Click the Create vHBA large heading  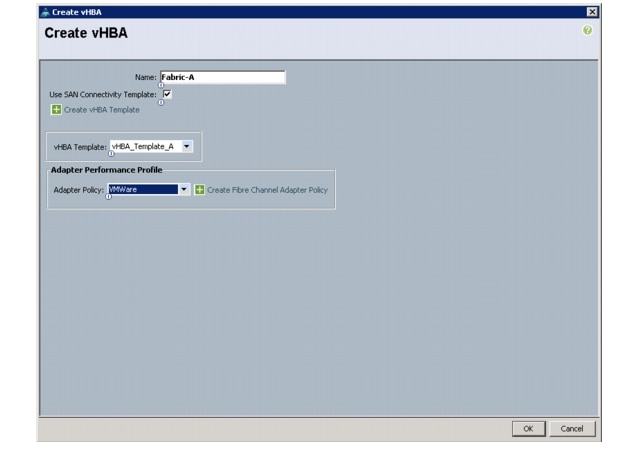(x=86, y=33)
